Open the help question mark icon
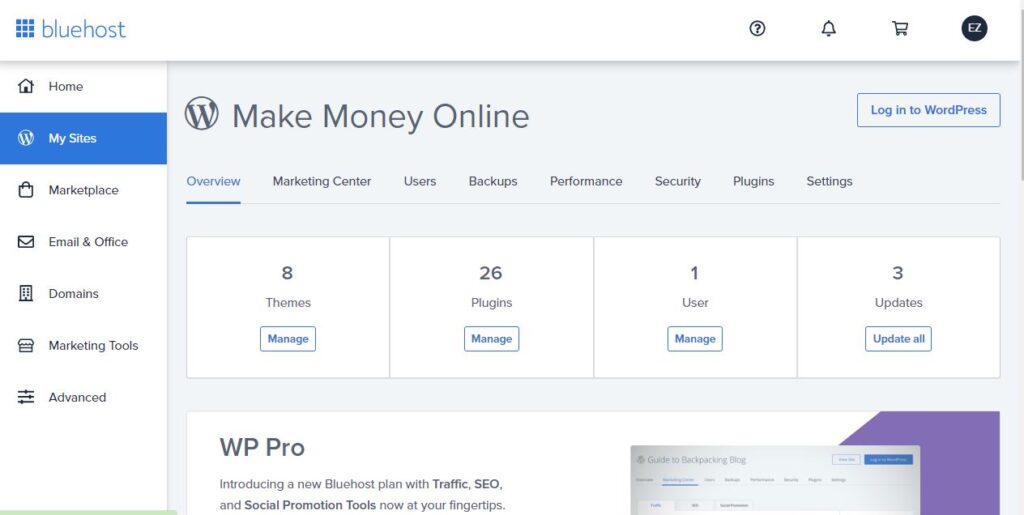 (x=757, y=29)
